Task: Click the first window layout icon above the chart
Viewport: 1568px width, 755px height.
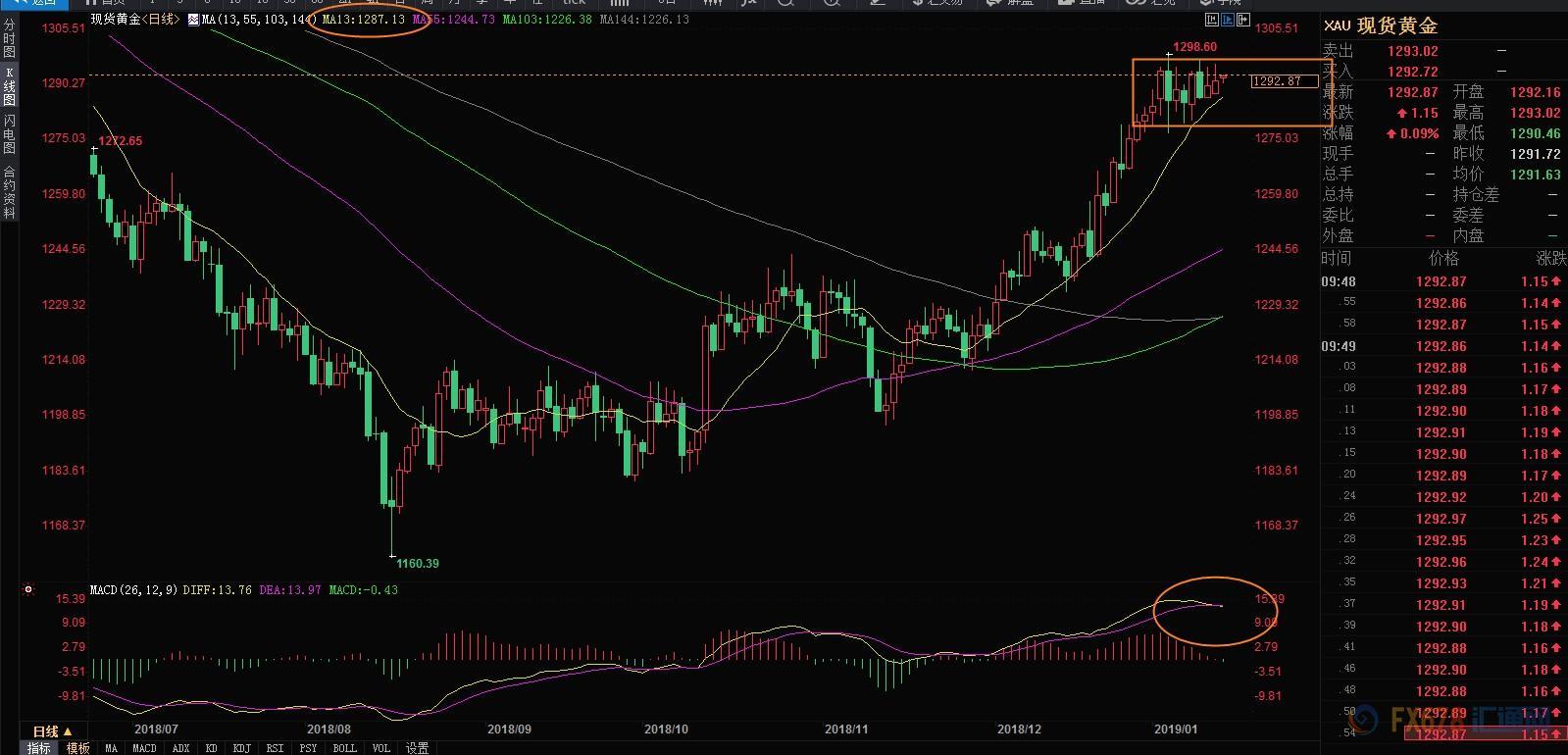Action: (x=1213, y=19)
